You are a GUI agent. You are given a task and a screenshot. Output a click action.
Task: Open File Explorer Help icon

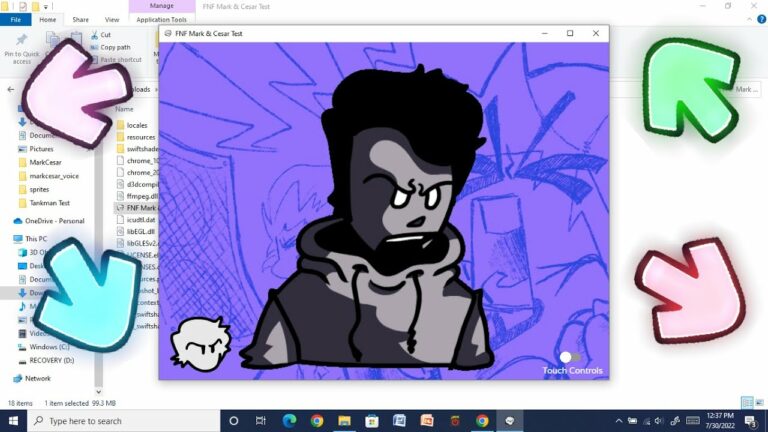pyautogui.click(x=762, y=20)
